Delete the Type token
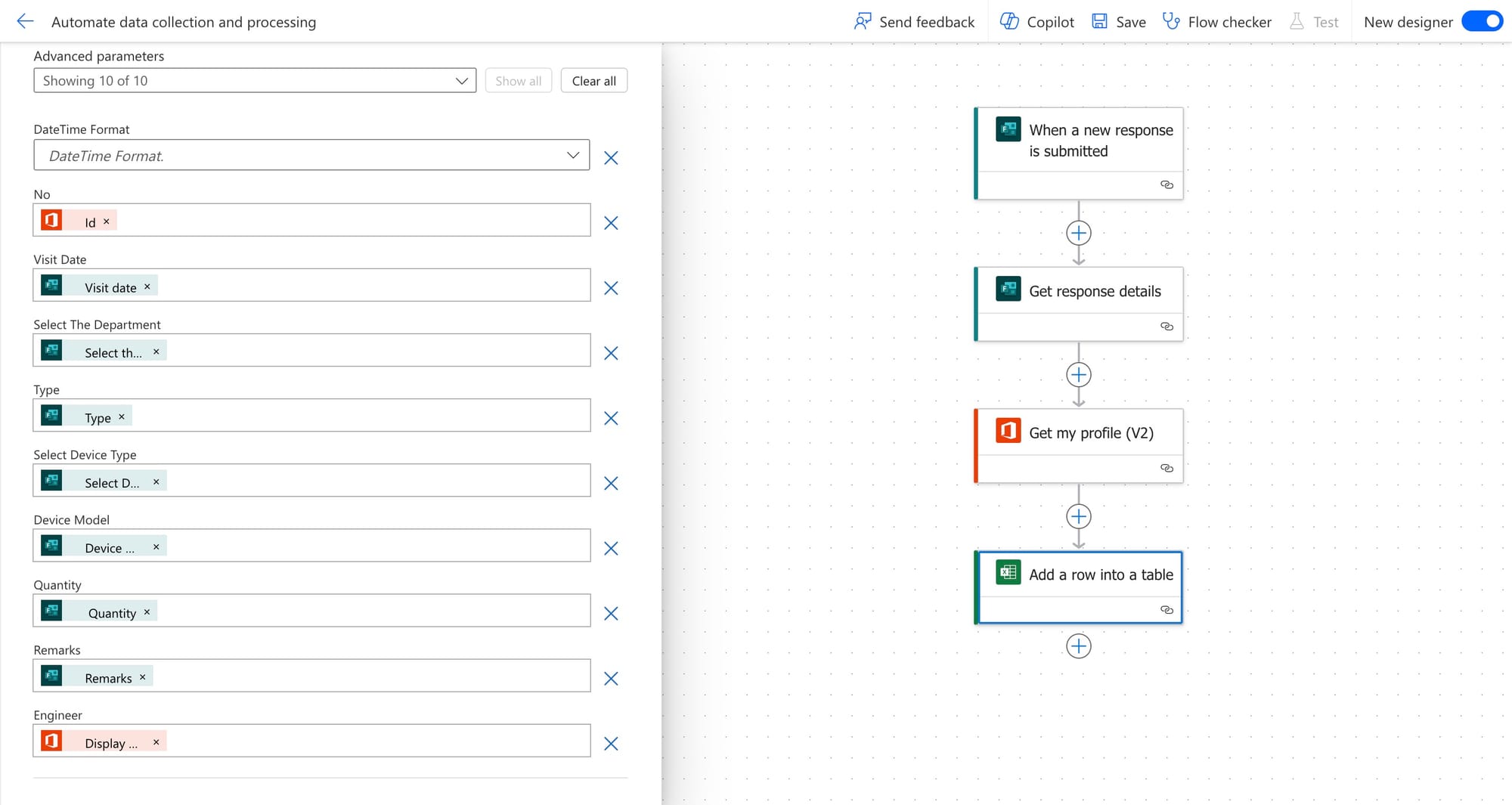The width and height of the screenshot is (1512, 805). click(122, 416)
